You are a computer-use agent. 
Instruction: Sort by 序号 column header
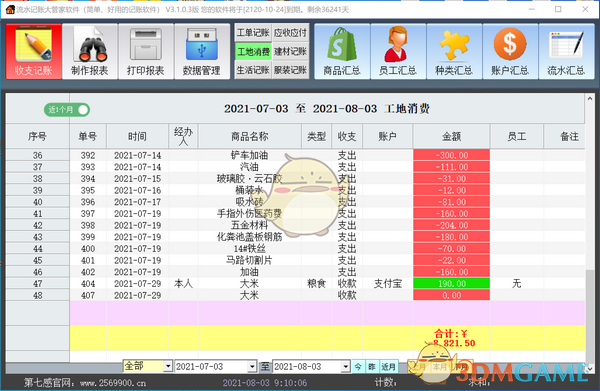(38, 136)
